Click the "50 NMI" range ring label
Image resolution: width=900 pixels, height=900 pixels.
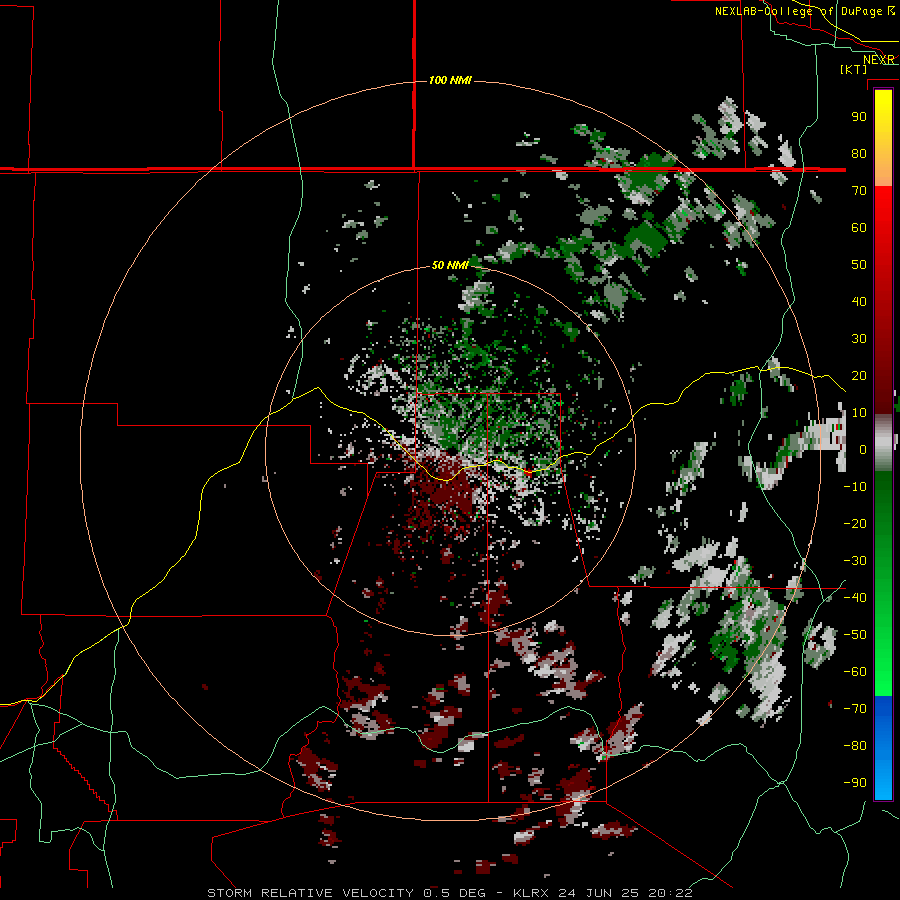pyautogui.click(x=450, y=265)
